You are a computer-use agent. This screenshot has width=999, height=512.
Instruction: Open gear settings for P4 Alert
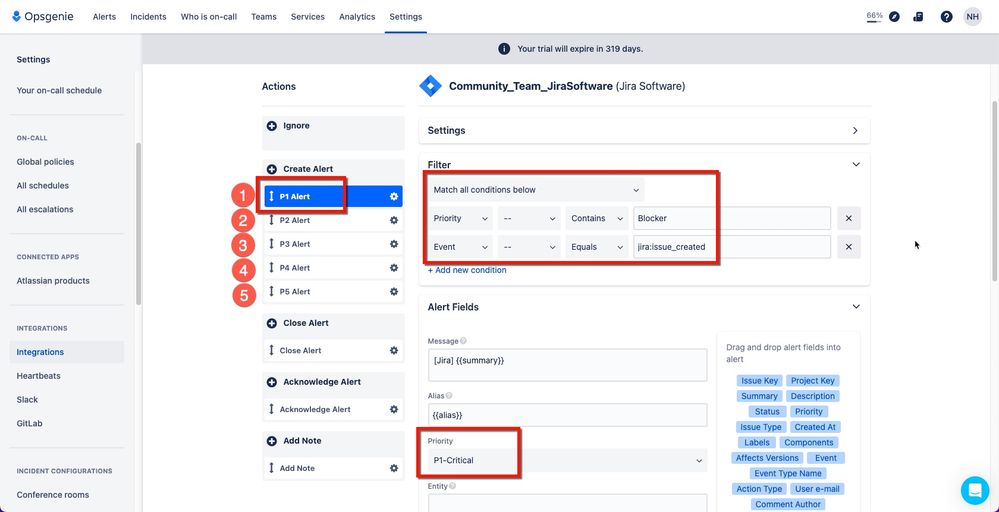[x=394, y=268]
